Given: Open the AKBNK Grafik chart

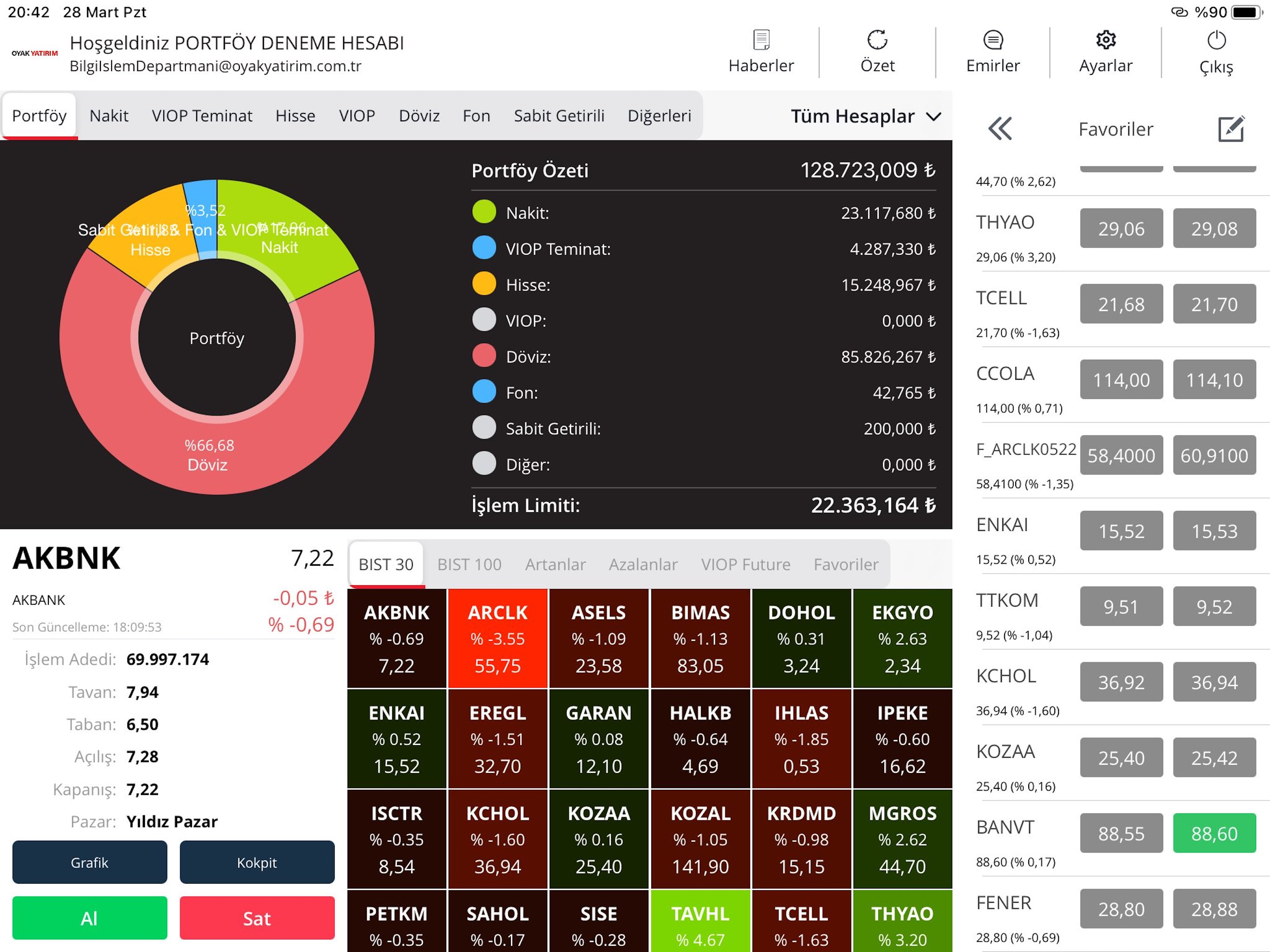Looking at the screenshot, I should coord(90,862).
